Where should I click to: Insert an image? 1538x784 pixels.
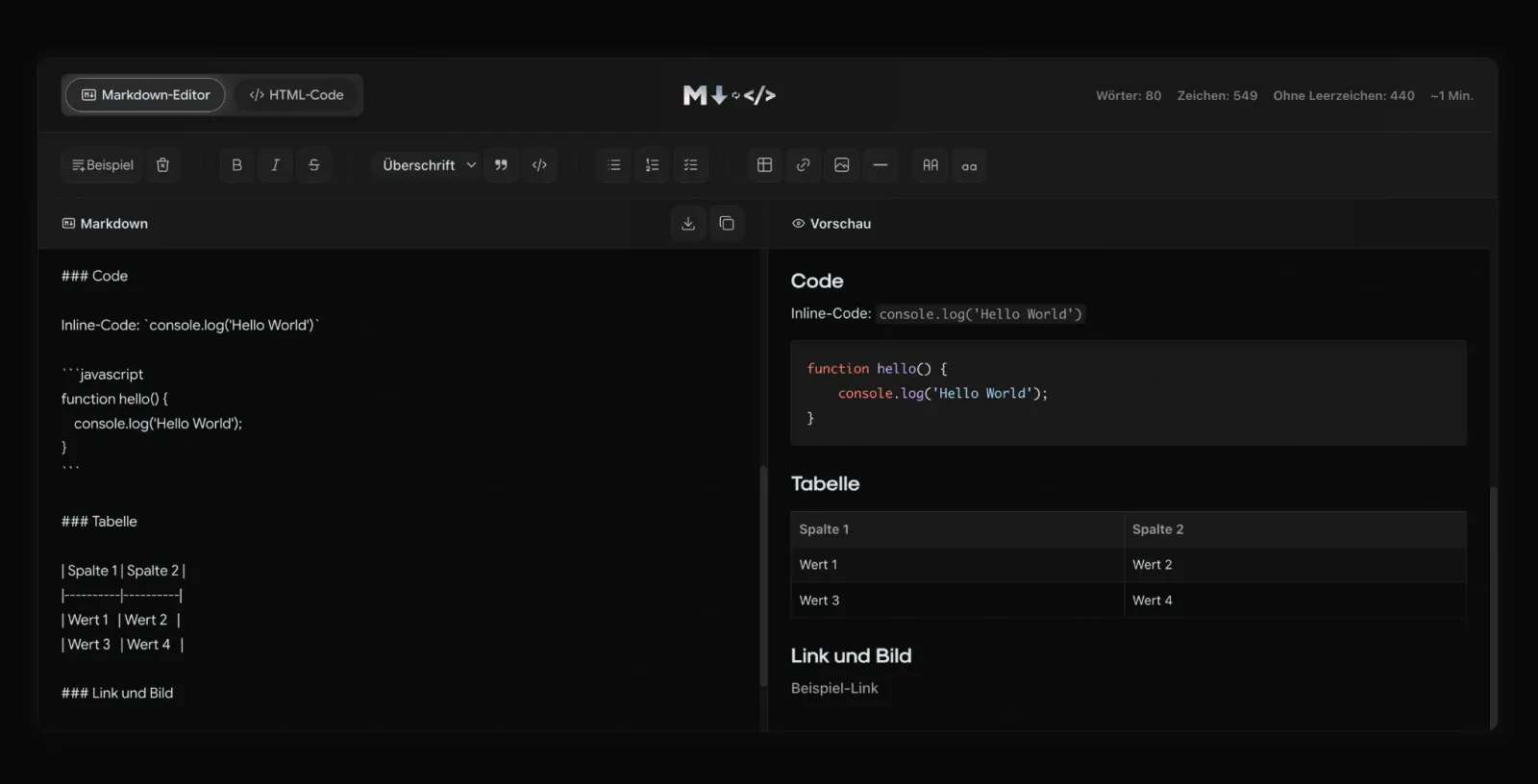pyautogui.click(x=842, y=165)
